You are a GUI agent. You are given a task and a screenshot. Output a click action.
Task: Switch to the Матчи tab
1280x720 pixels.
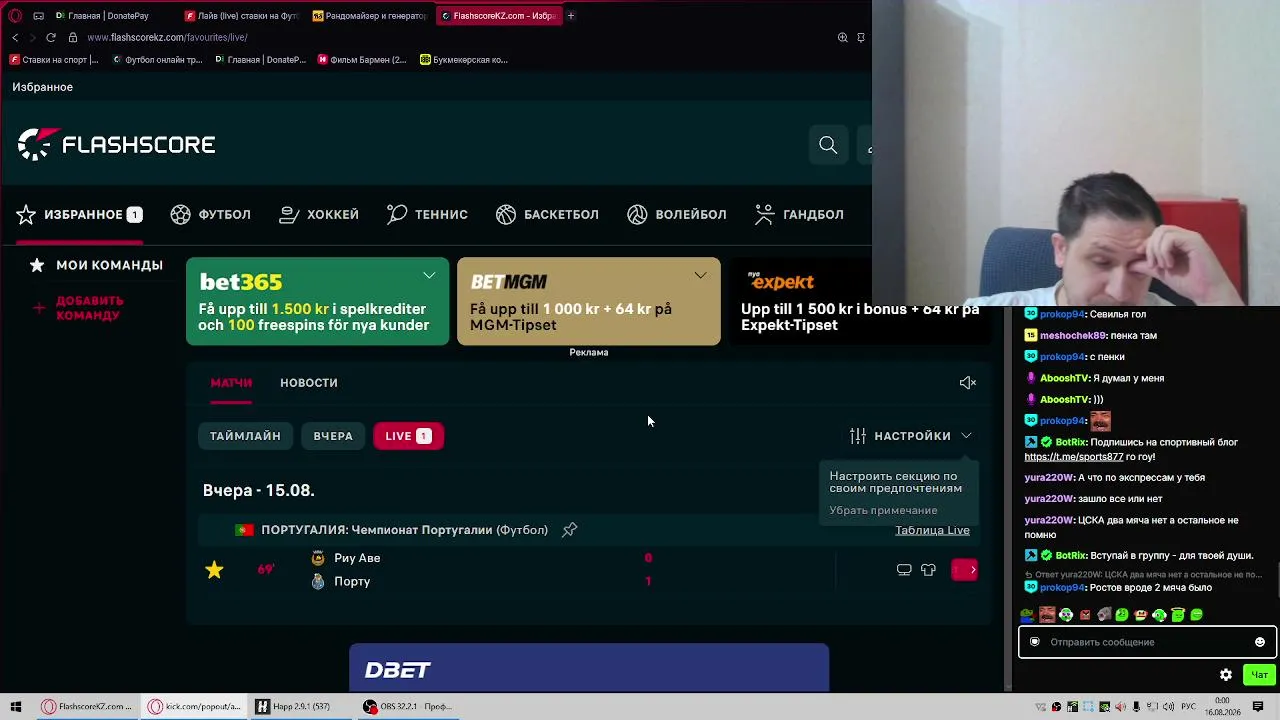pos(231,383)
